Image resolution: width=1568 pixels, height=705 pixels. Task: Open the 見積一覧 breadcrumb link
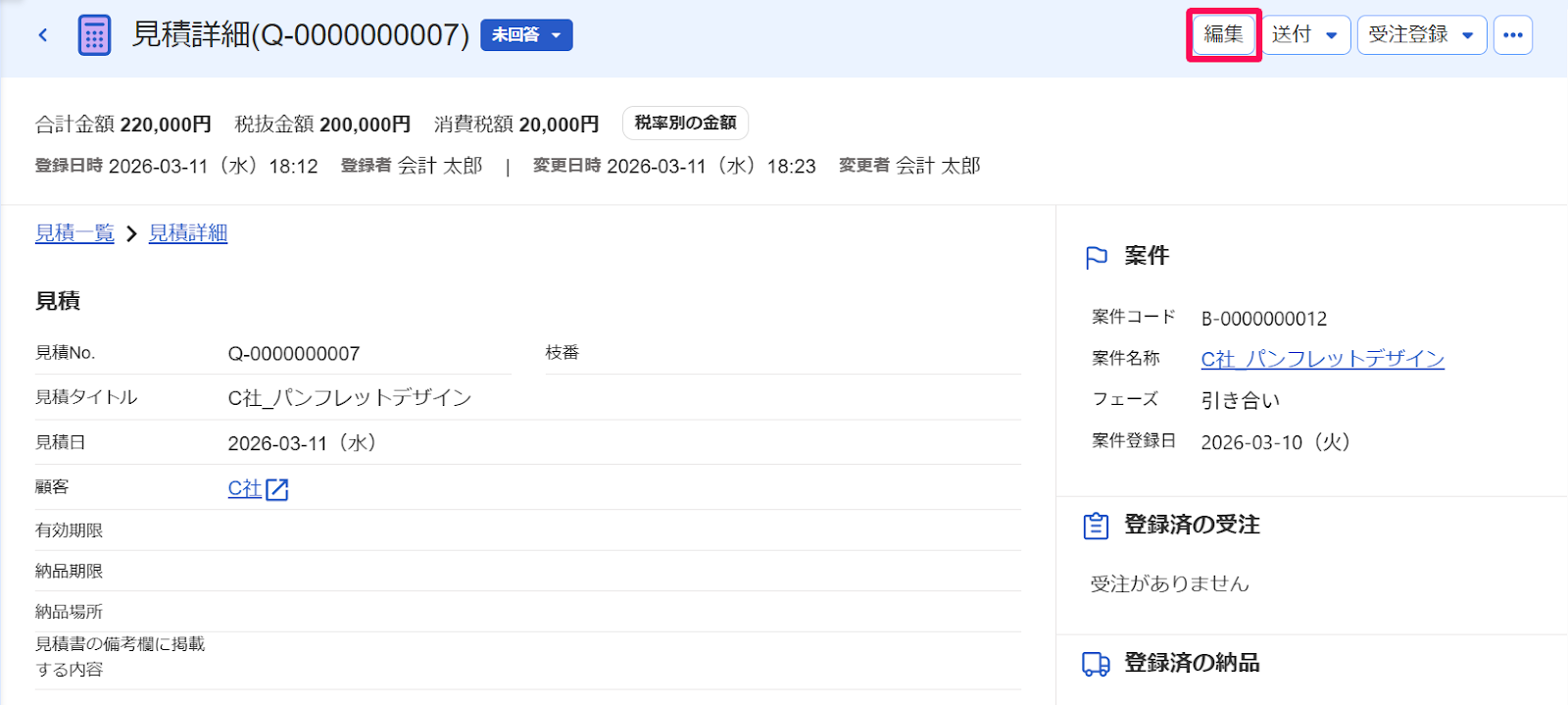(74, 233)
